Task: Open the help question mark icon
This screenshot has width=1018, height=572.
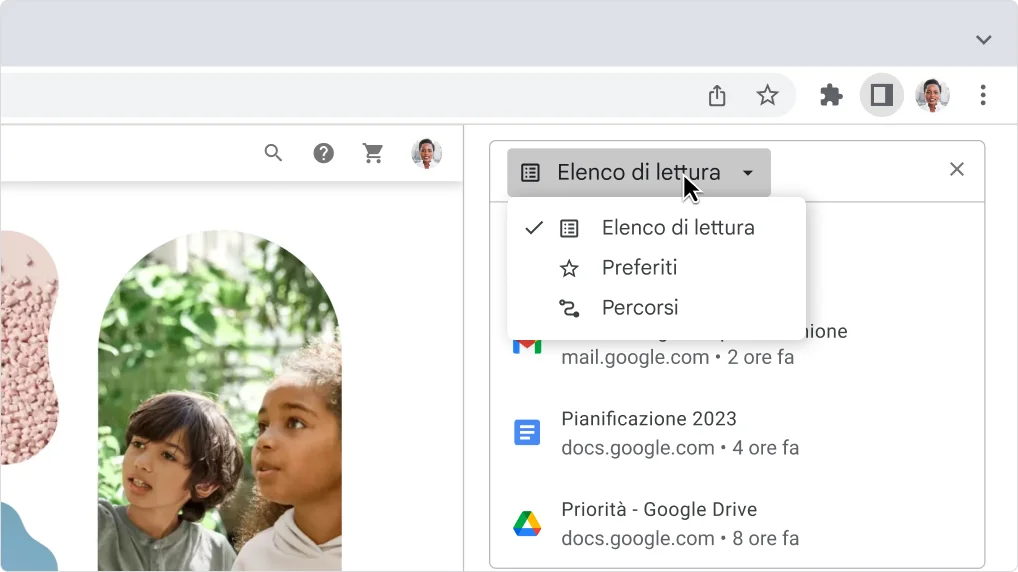Action: tap(323, 153)
